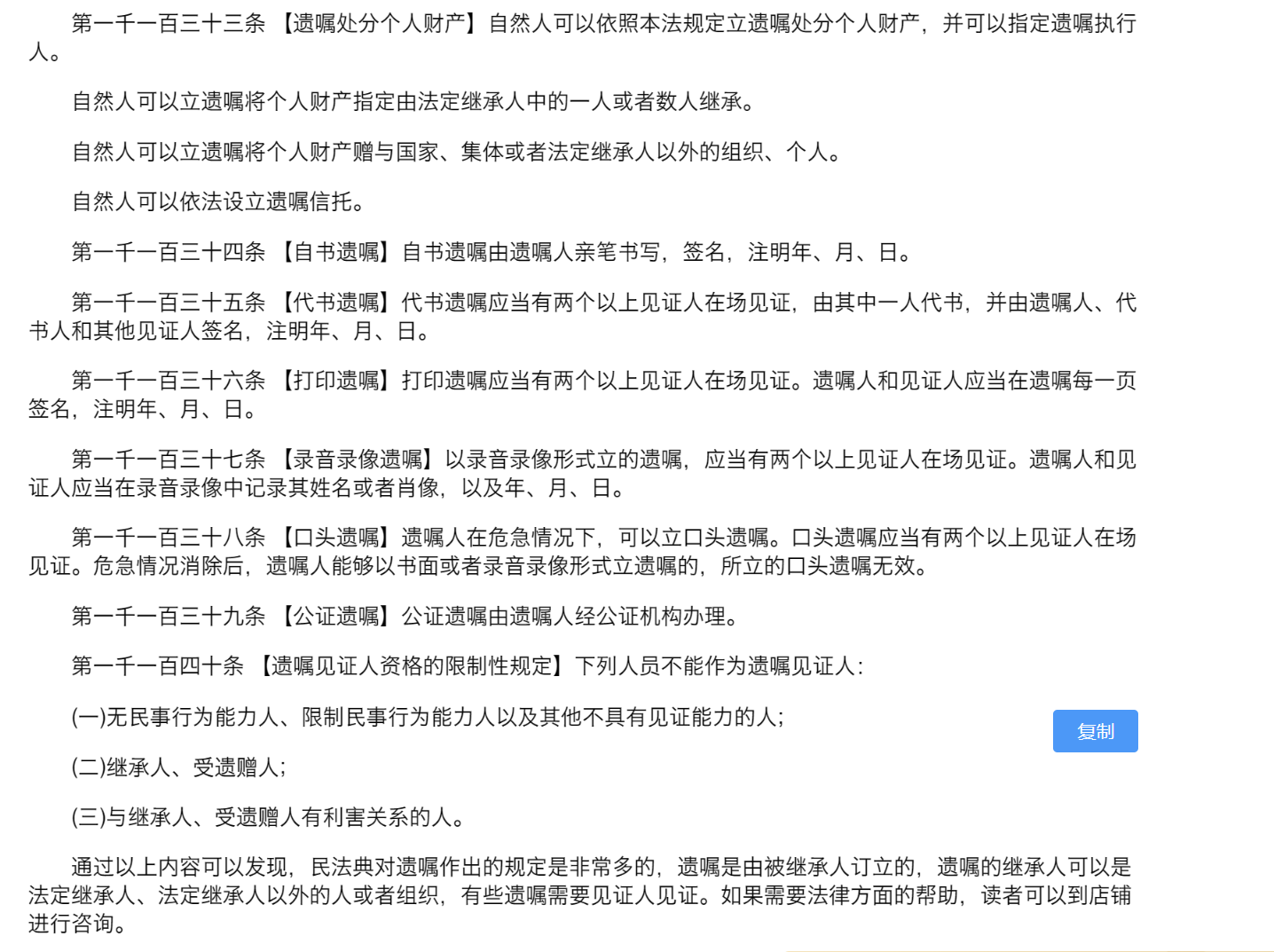
Task: Click the text 第一千一百四十条
Action: (x=158, y=666)
